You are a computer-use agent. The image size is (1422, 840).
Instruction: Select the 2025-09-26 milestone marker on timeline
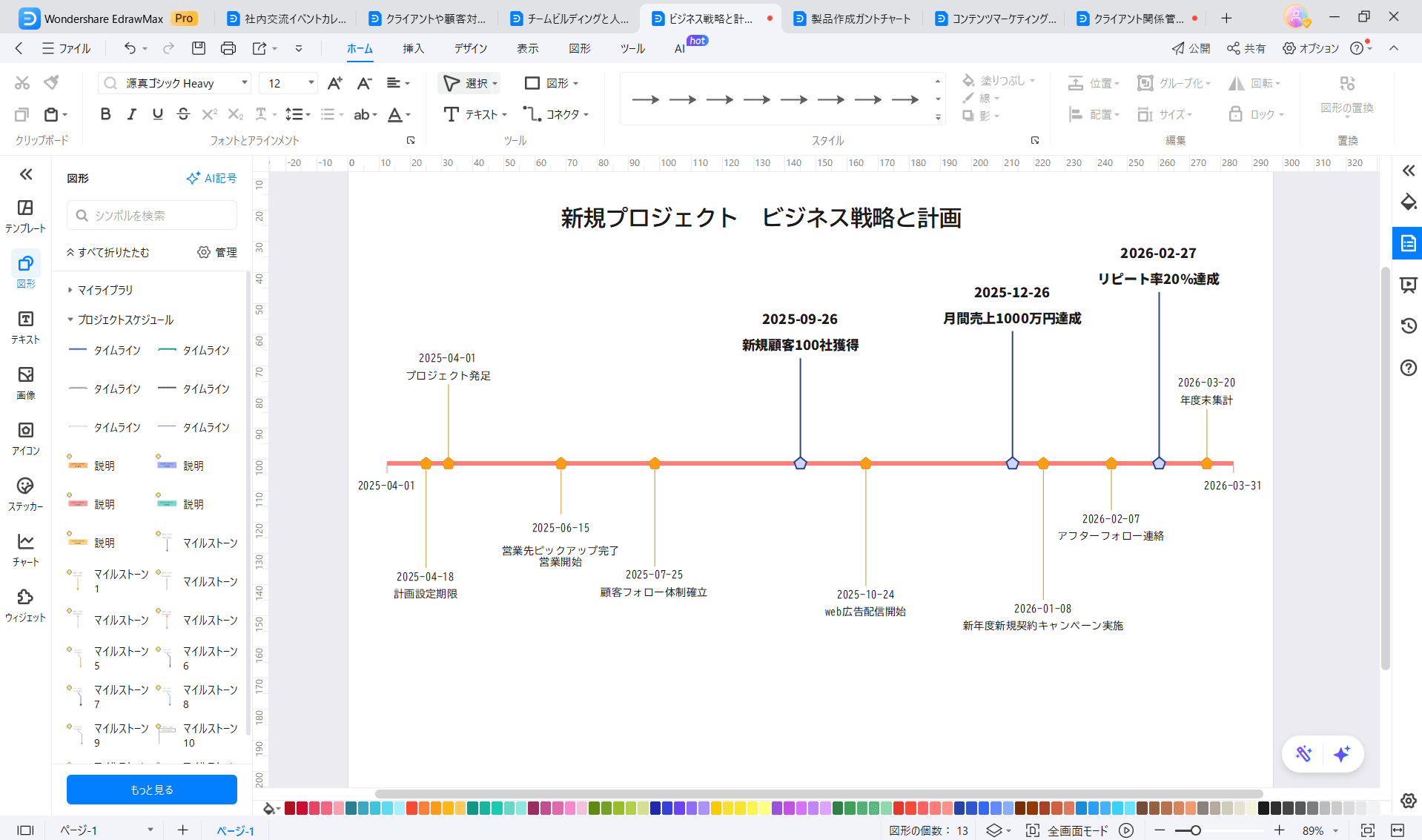[800, 463]
